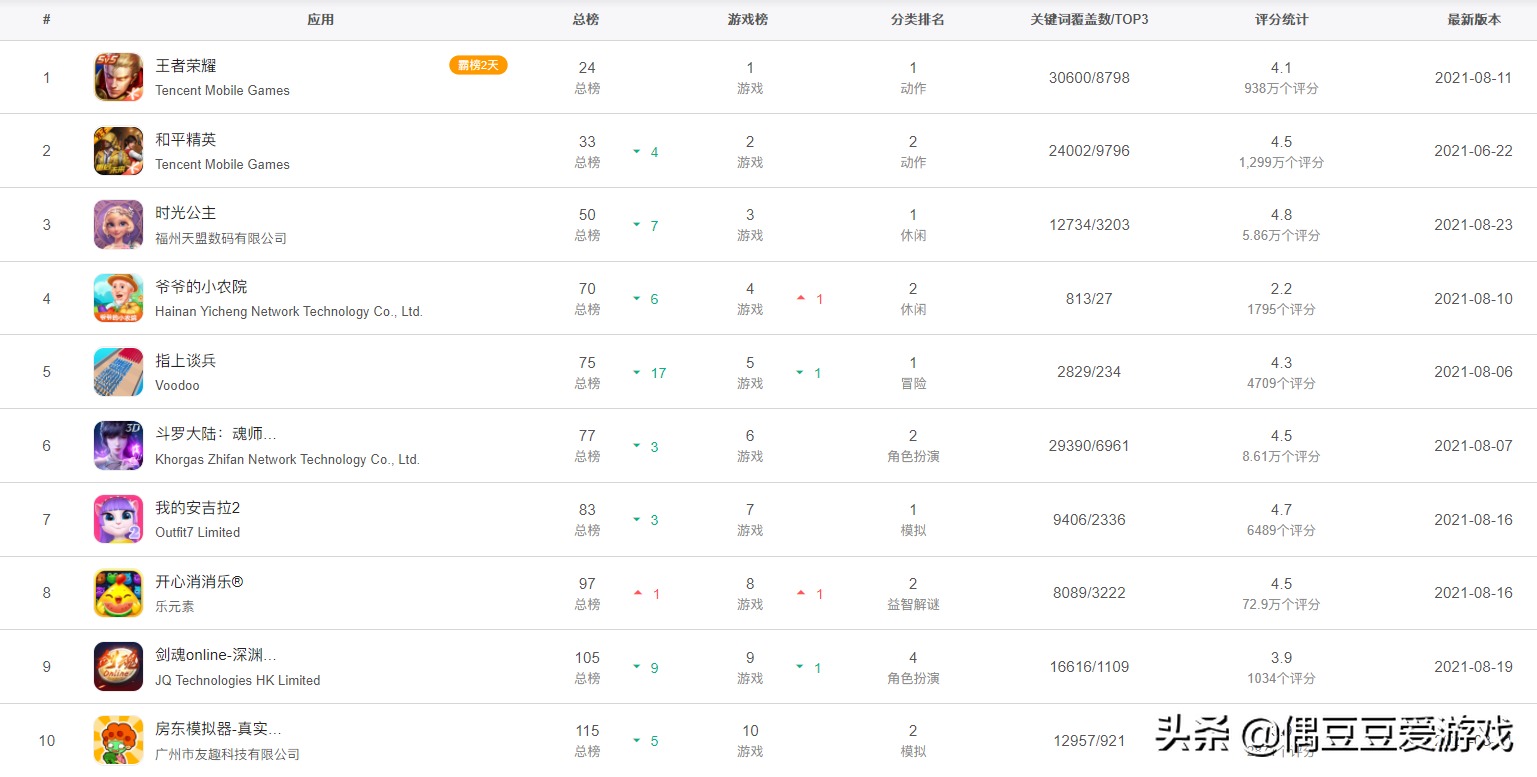Image resolution: width=1537 pixels, height=777 pixels.
Task: Sort by the 评分统计 column header
Action: click(1282, 20)
